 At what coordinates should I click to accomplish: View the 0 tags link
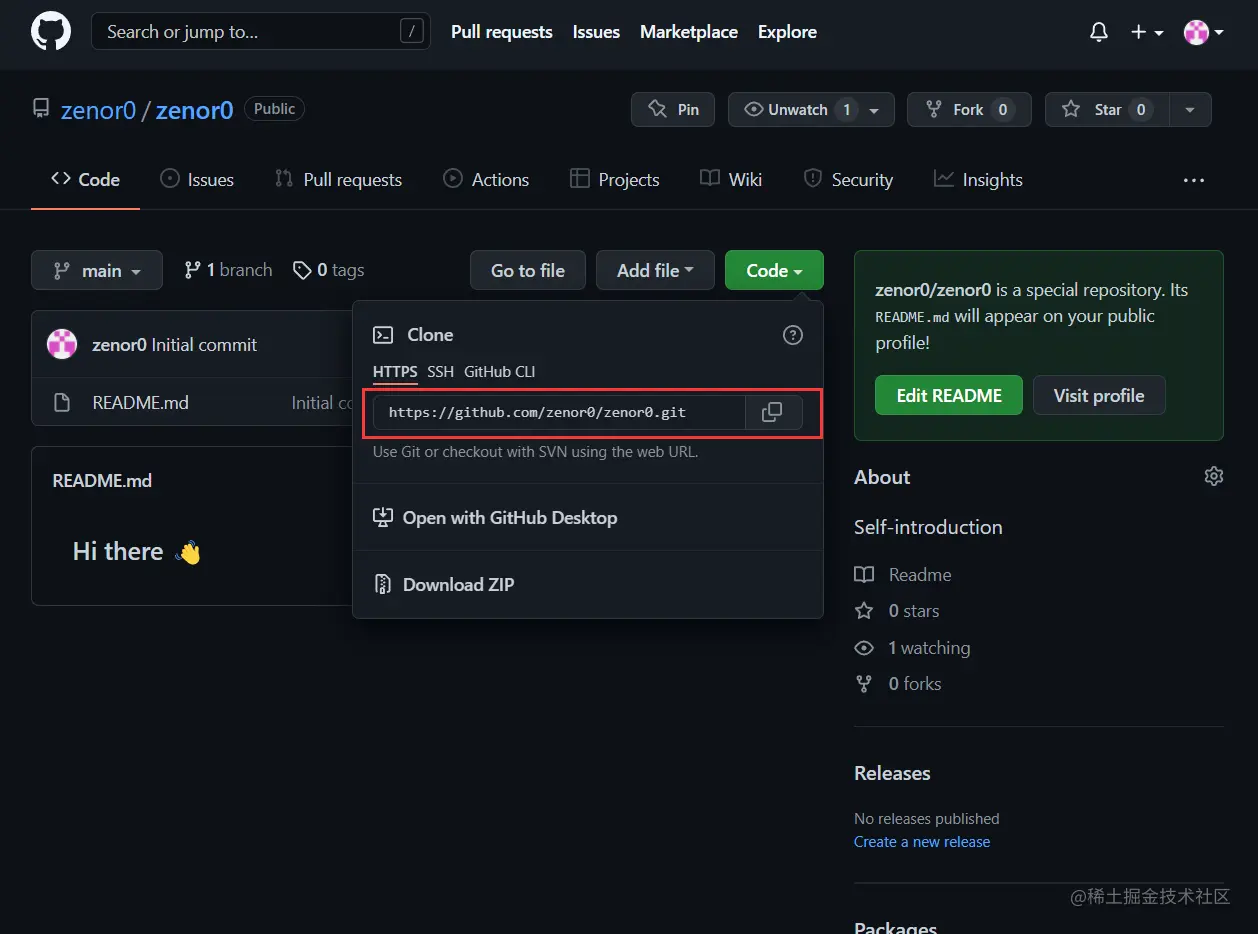point(328,270)
